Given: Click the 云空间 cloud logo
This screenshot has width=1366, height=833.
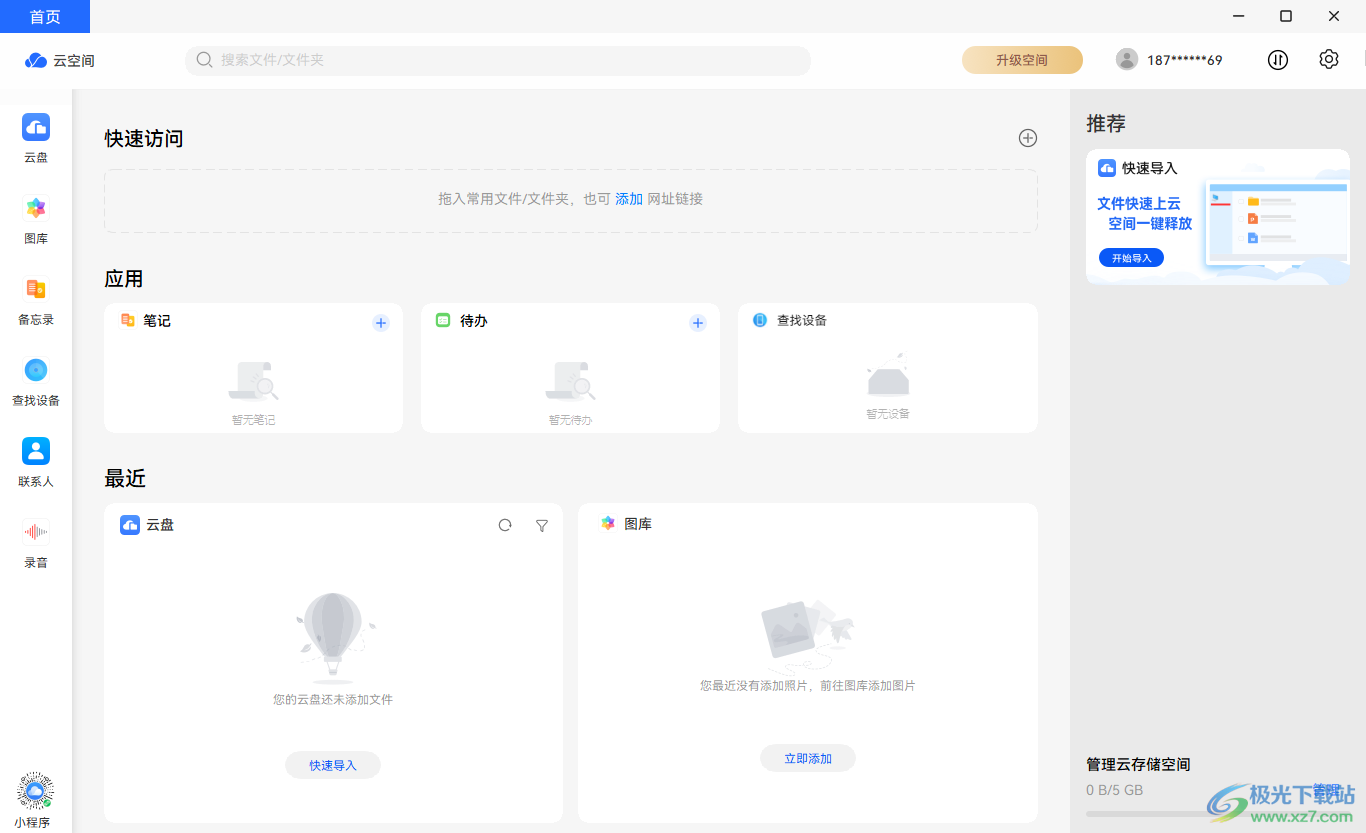Looking at the screenshot, I should point(36,60).
